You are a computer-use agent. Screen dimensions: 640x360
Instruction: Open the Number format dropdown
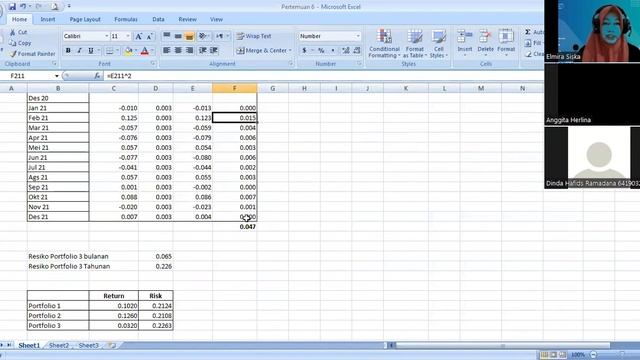tap(358, 36)
